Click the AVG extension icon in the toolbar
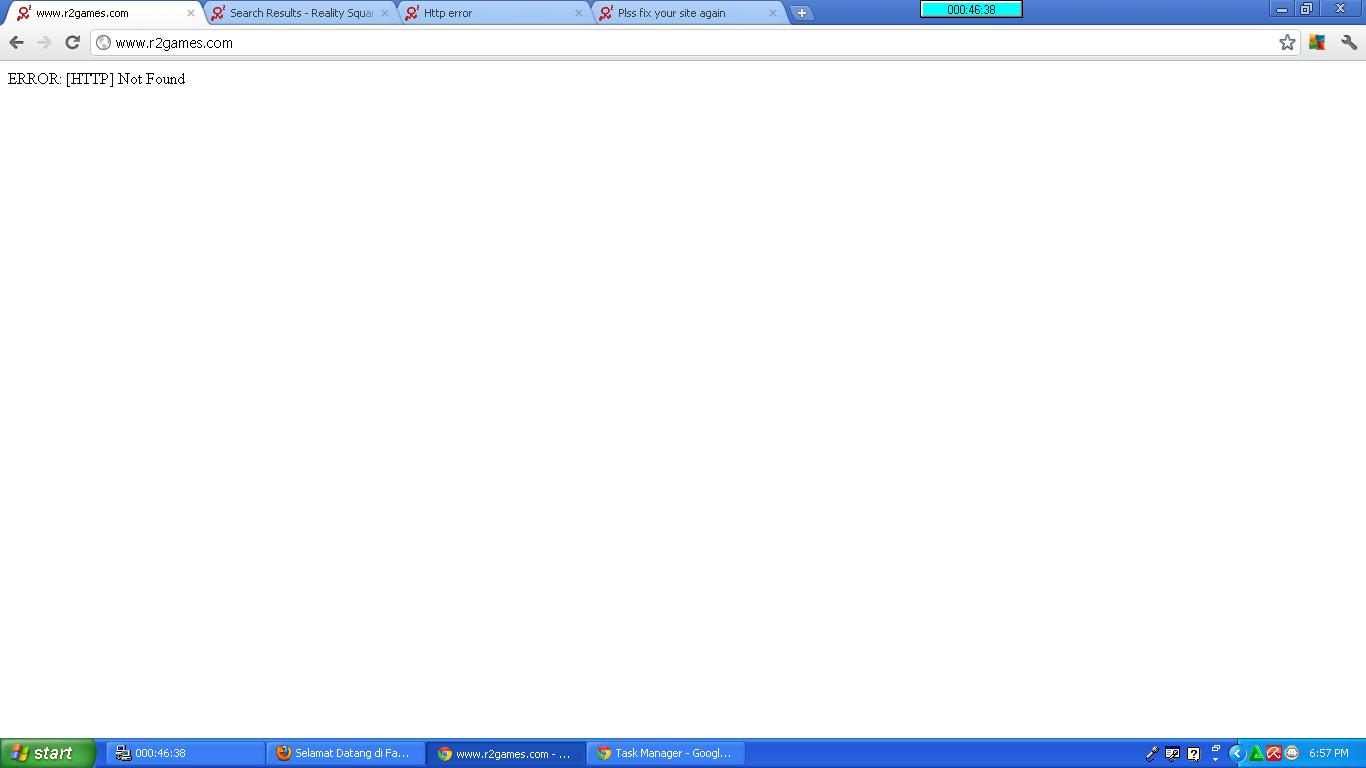 [1317, 42]
